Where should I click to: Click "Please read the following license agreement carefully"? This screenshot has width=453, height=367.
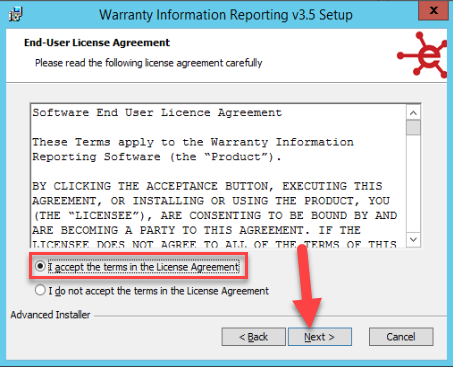[149, 63]
